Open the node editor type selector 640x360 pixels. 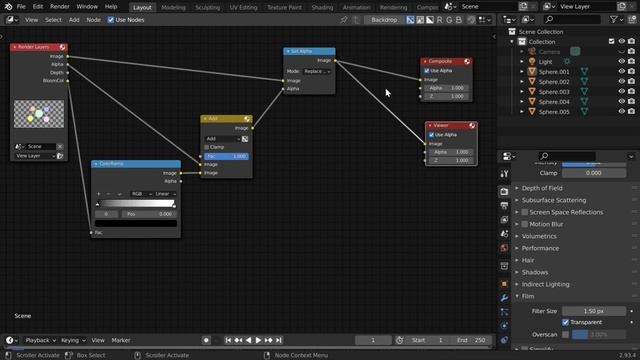[x=12, y=20]
